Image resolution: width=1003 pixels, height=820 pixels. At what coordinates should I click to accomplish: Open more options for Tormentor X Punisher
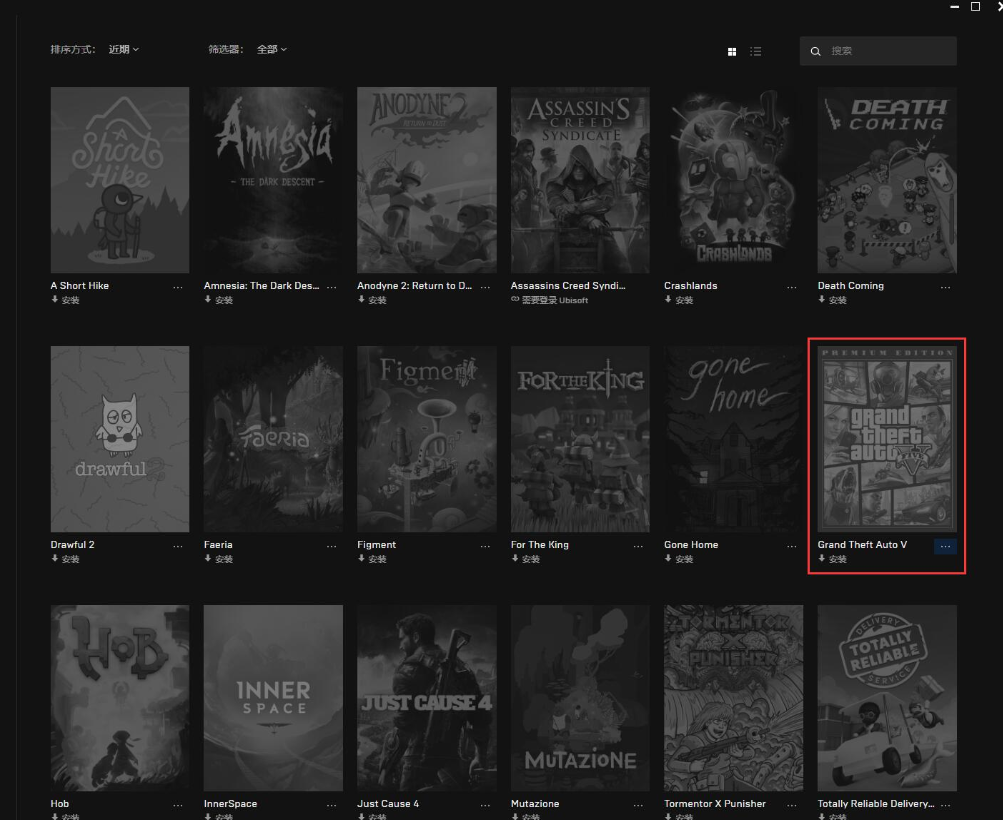tap(792, 805)
